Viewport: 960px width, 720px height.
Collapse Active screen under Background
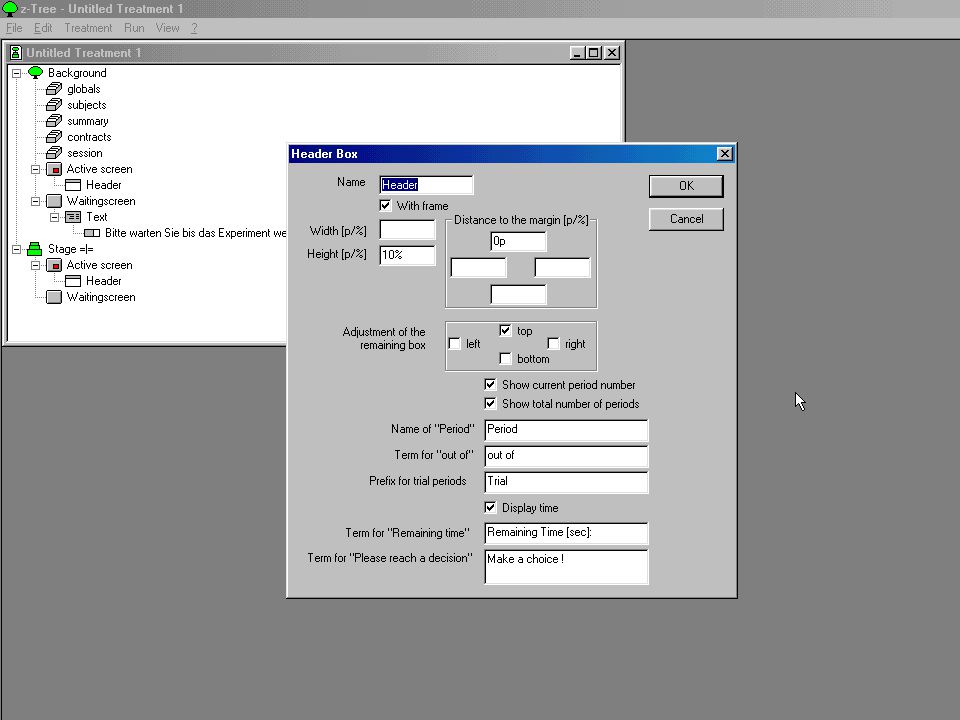pos(36,169)
